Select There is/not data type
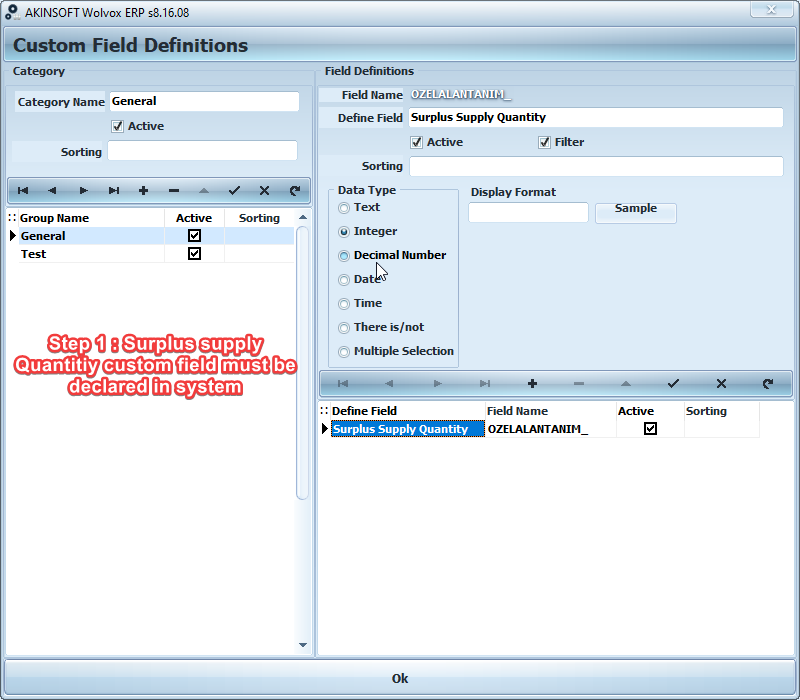This screenshot has width=800, height=700. click(344, 328)
